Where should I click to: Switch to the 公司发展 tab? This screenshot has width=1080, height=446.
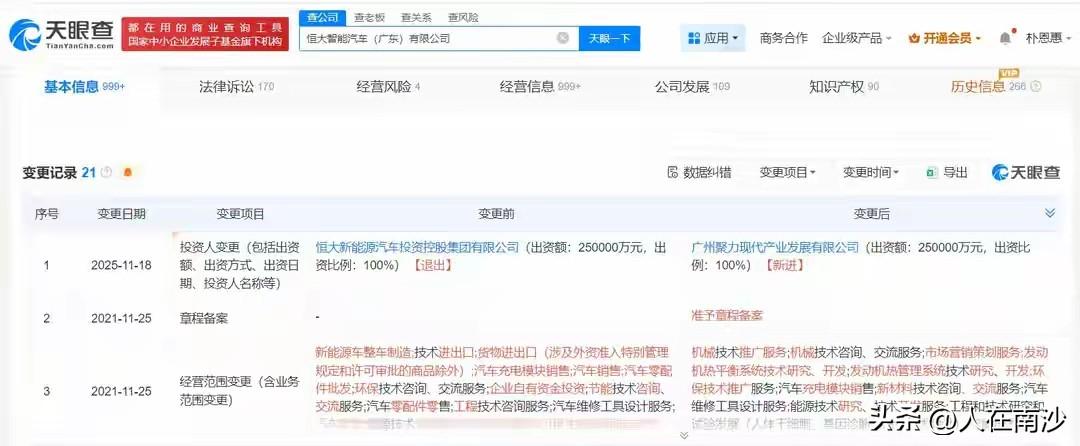click(x=692, y=87)
